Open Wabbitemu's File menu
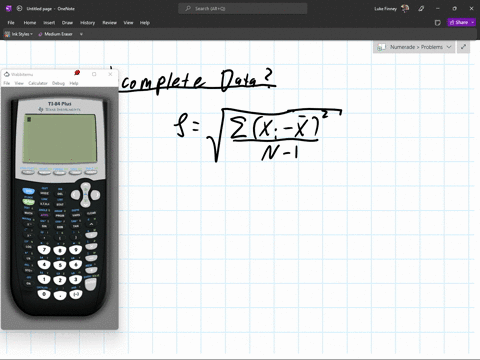Screen dimensions: 480x360 pyautogui.click(x=7, y=83)
